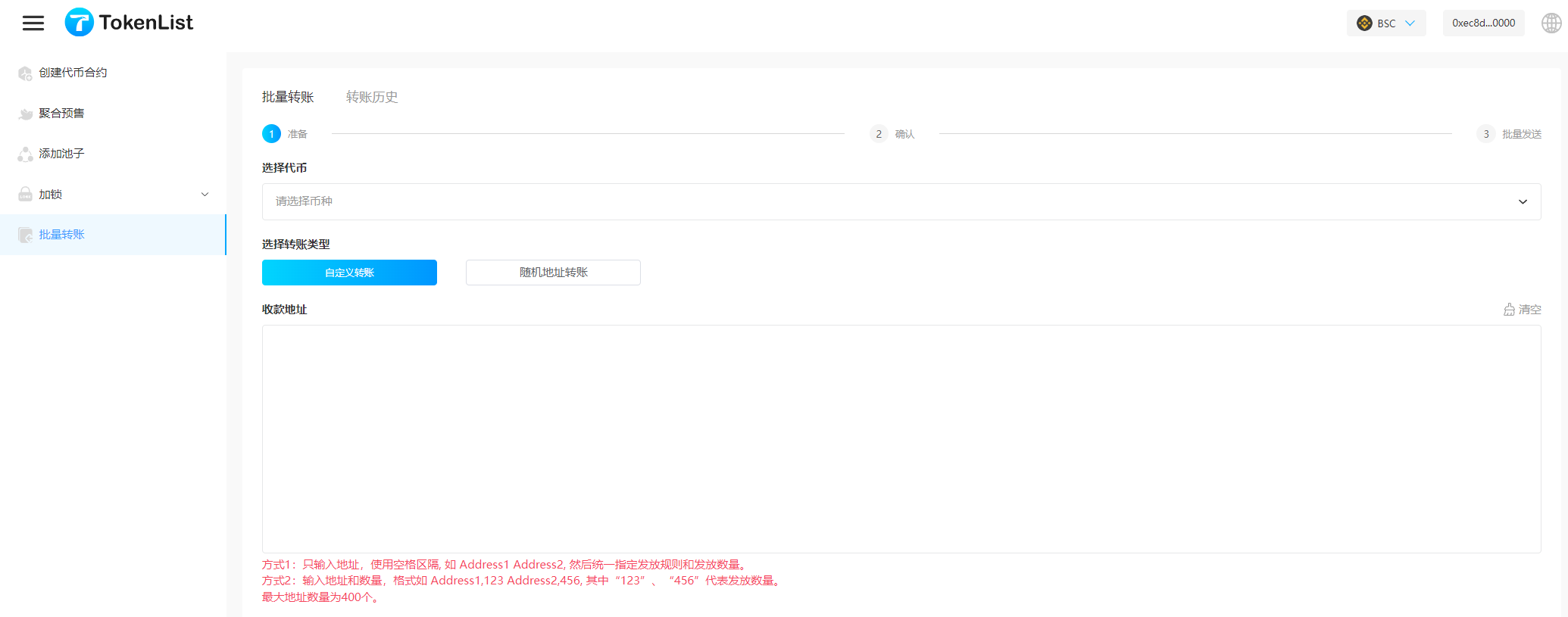Open the hamburger menu icon
The image size is (1568, 617).
[x=33, y=23]
